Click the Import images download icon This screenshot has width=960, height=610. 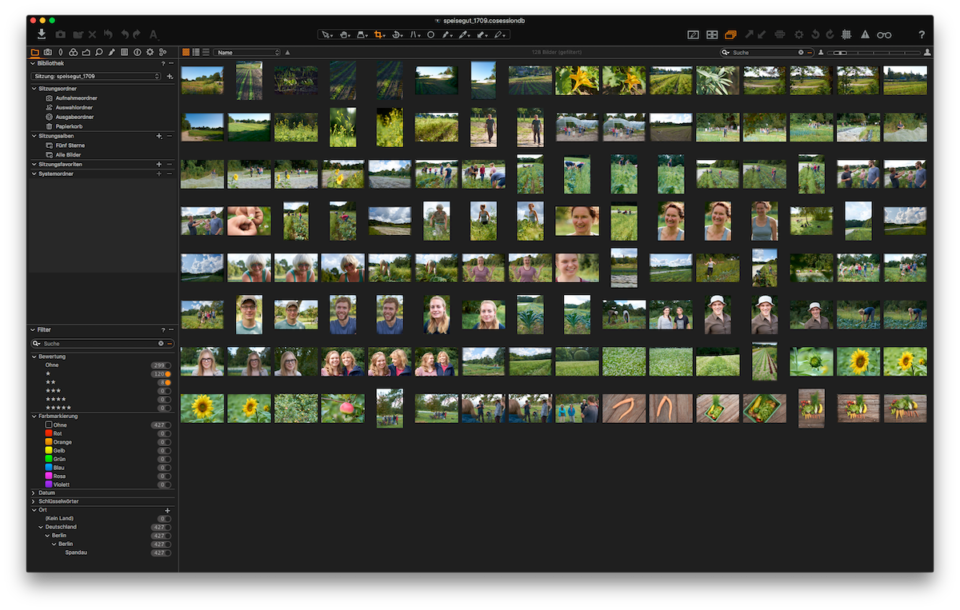point(41,34)
